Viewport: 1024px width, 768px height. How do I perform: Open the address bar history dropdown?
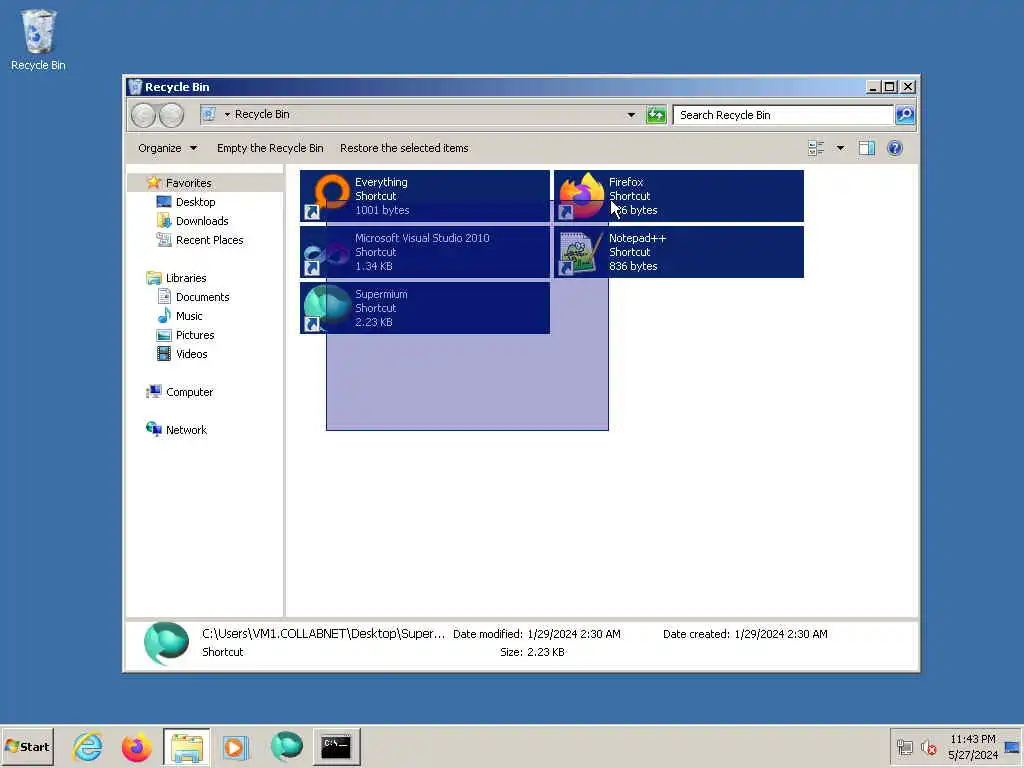click(631, 115)
